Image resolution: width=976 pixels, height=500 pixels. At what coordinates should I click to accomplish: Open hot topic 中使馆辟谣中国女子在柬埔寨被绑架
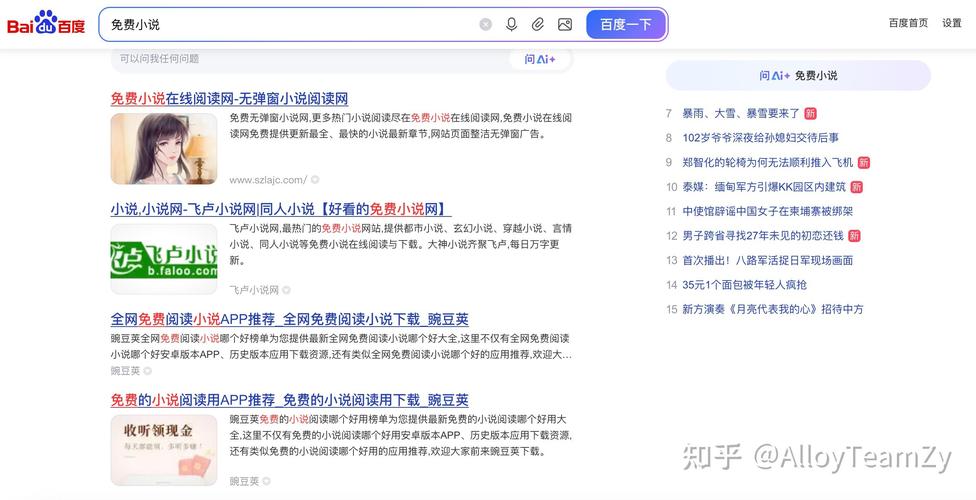(767, 211)
